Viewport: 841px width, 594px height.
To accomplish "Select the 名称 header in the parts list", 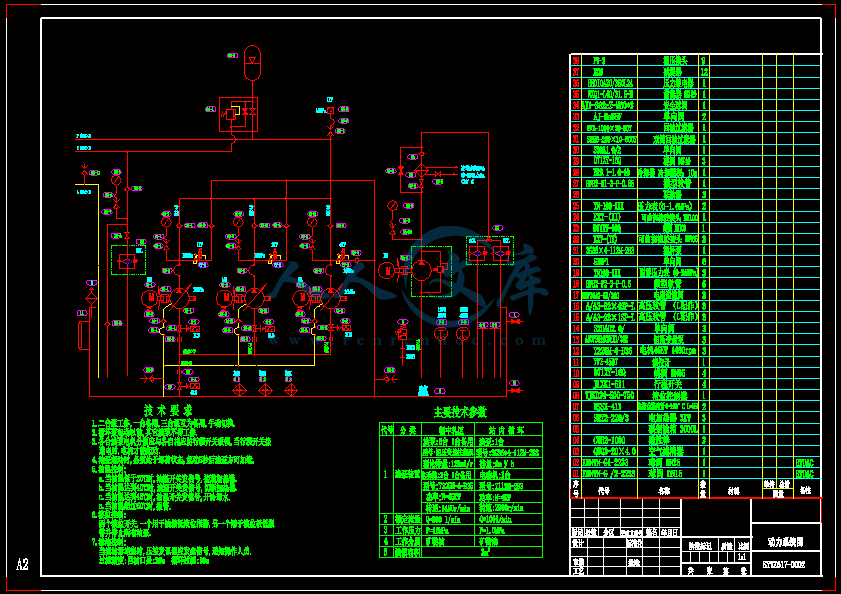I will pos(665,490).
